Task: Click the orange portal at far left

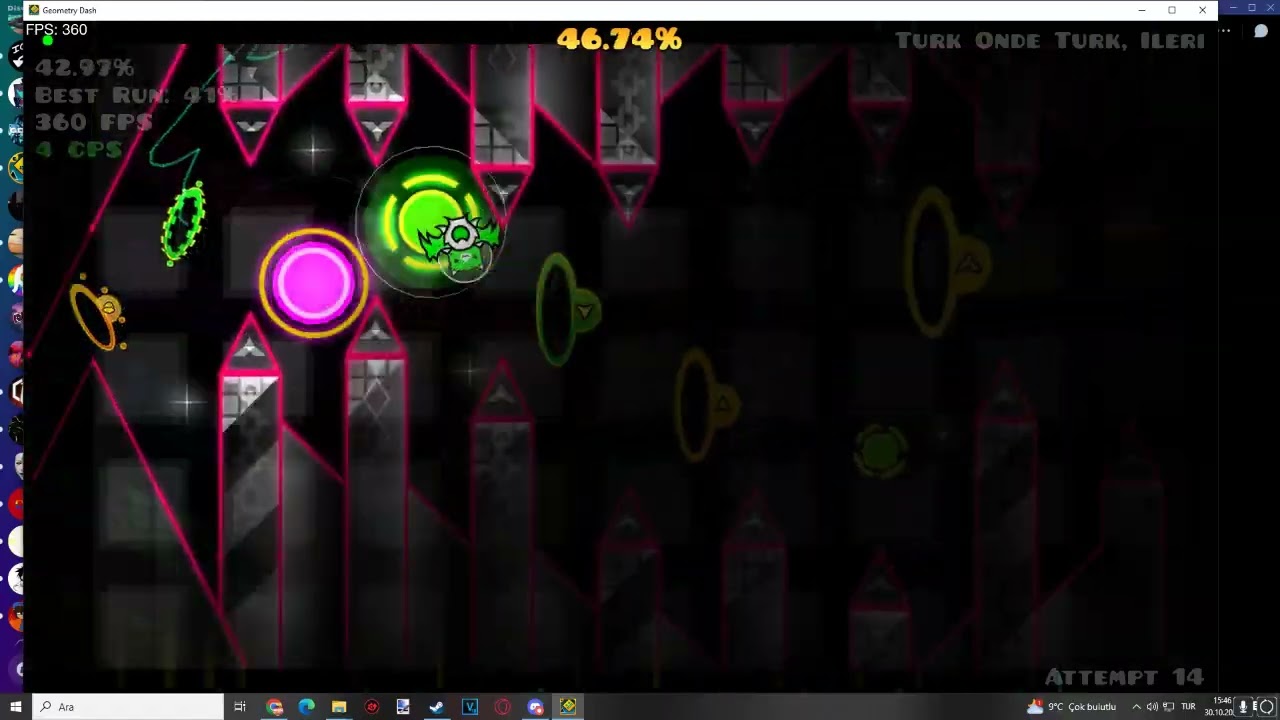Action: tap(99, 314)
